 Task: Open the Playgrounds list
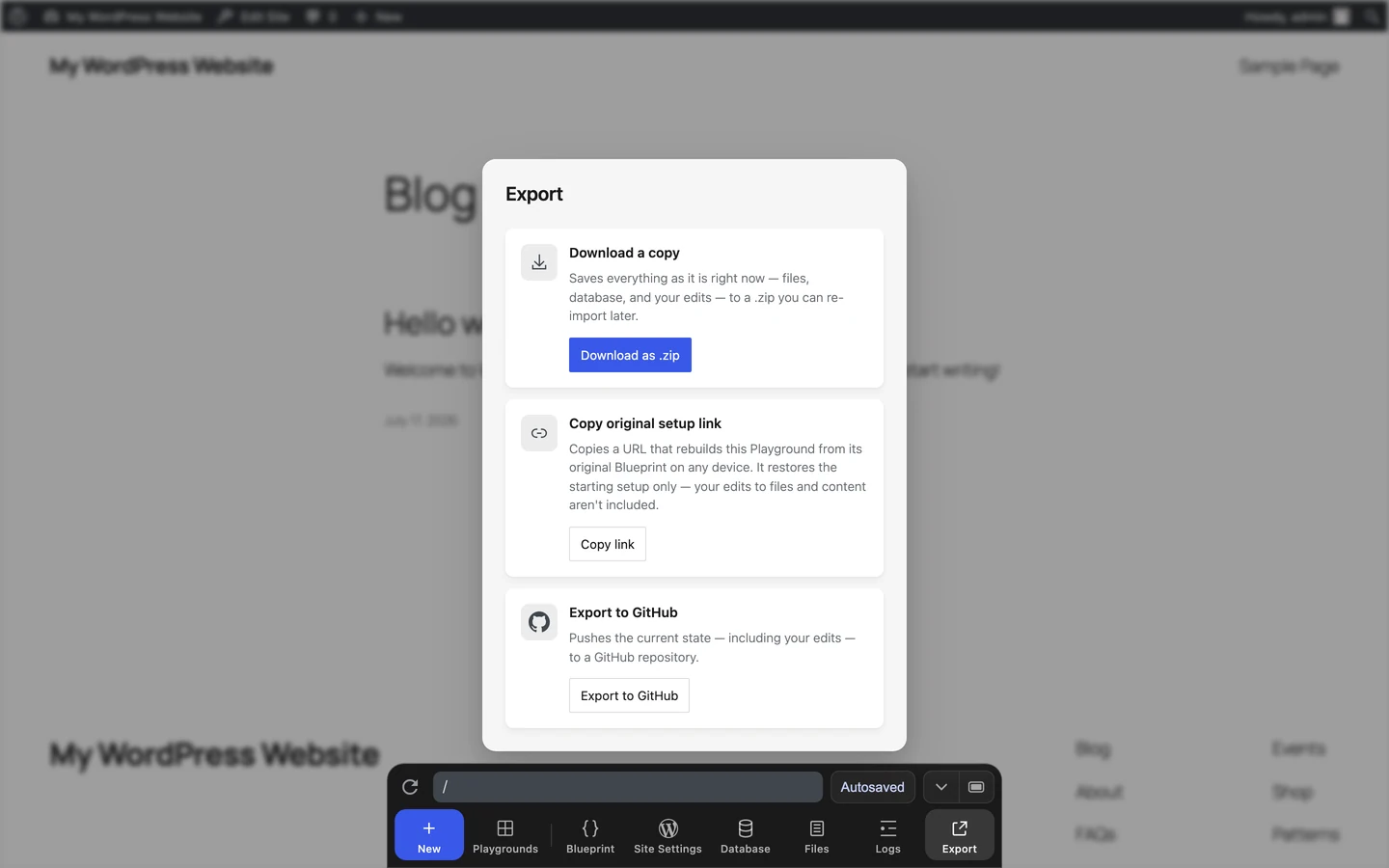coord(505,835)
